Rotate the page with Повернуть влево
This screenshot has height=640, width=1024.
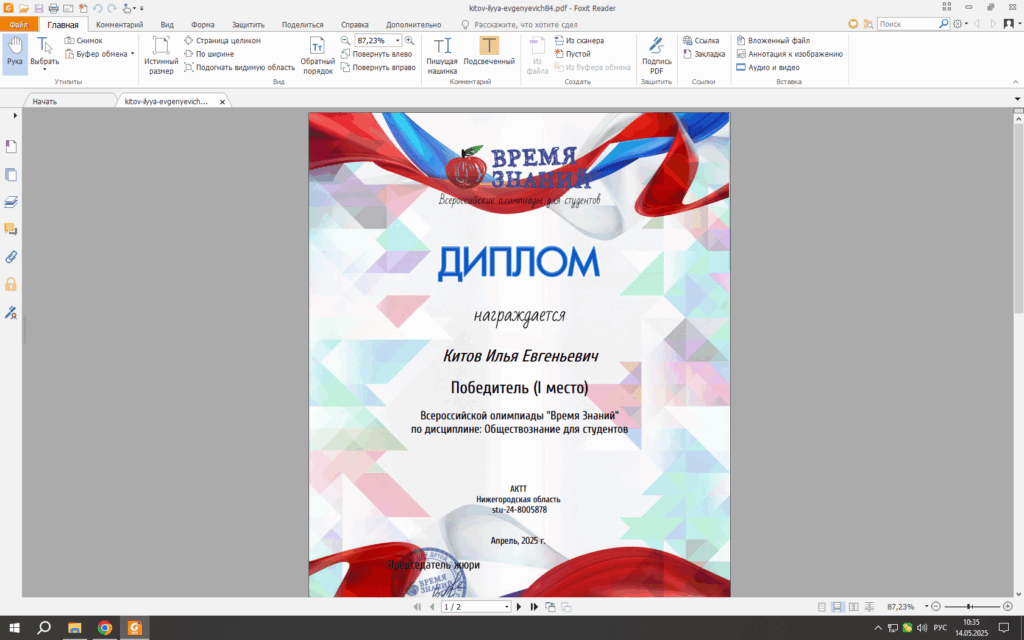click(x=377, y=54)
